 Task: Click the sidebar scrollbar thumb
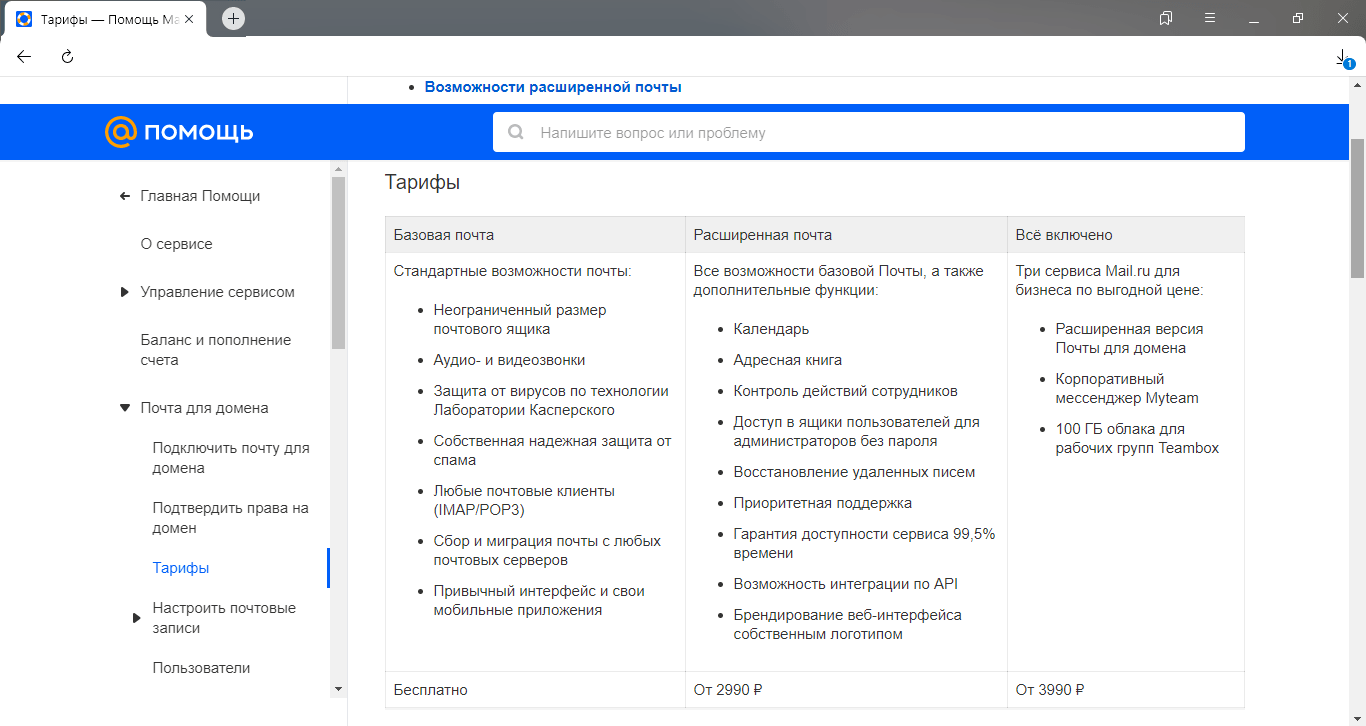point(338,263)
